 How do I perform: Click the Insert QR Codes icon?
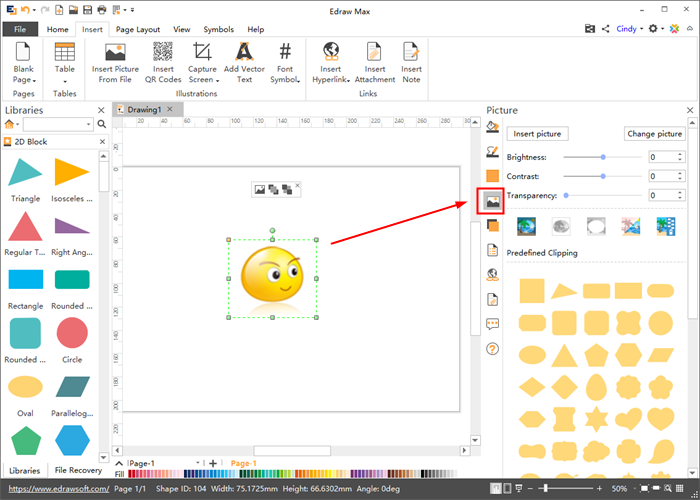point(162,52)
